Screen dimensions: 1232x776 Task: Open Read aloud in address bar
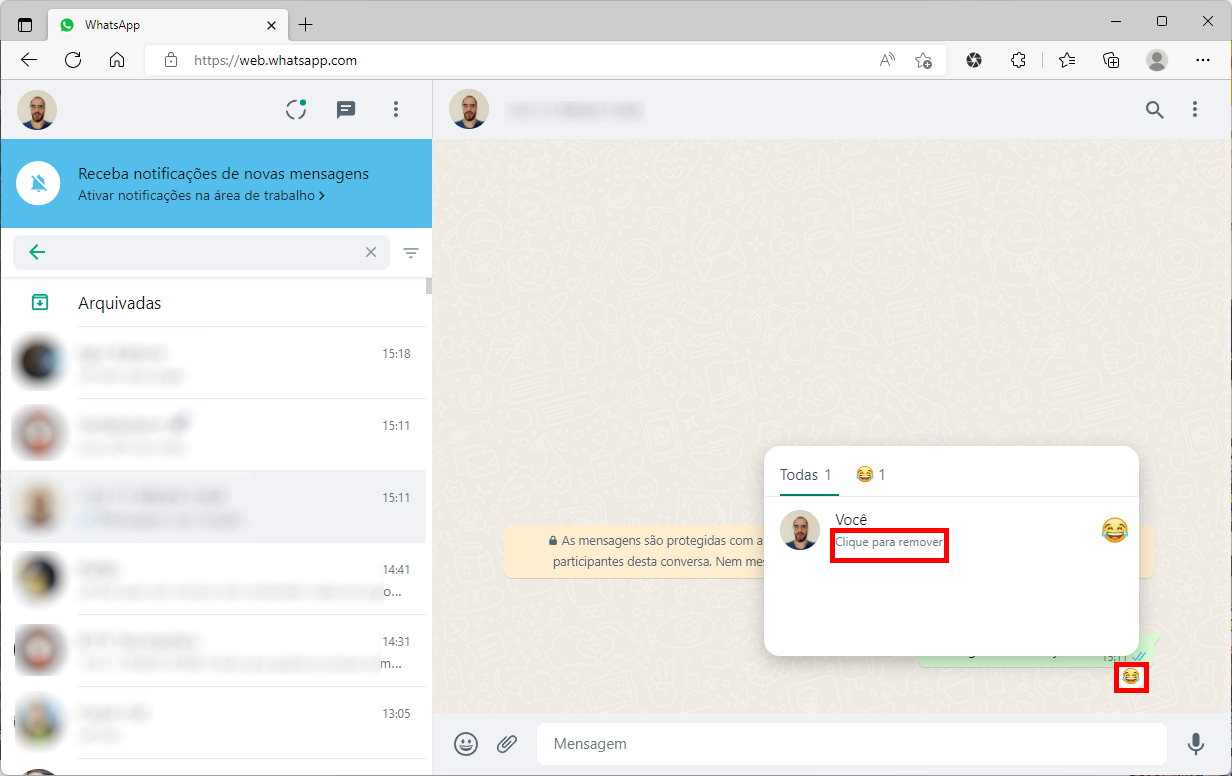pos(887,60)
